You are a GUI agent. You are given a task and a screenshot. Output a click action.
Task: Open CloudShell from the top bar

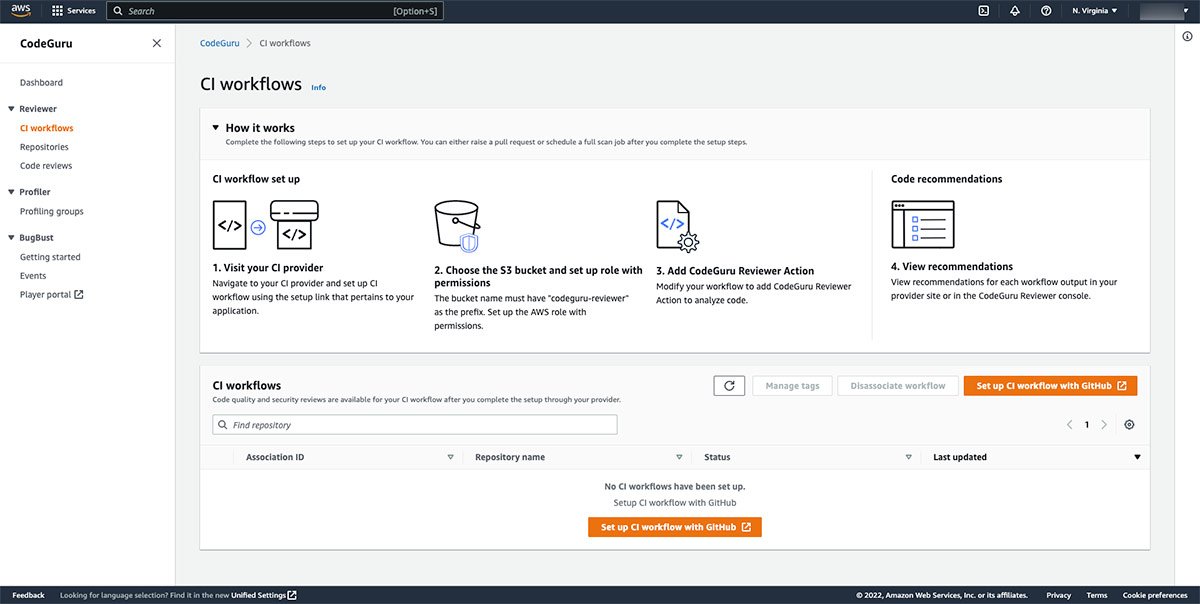[x=983, y=10]
